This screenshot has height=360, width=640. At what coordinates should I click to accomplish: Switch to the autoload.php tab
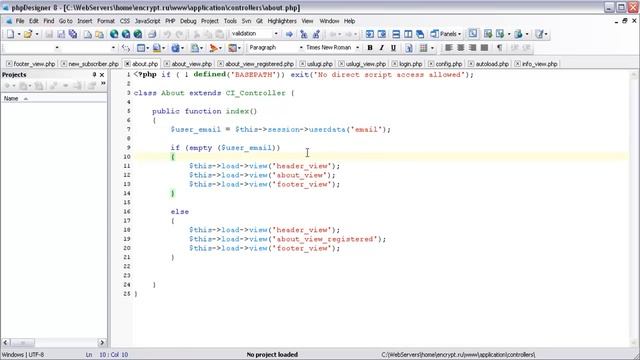492,64
